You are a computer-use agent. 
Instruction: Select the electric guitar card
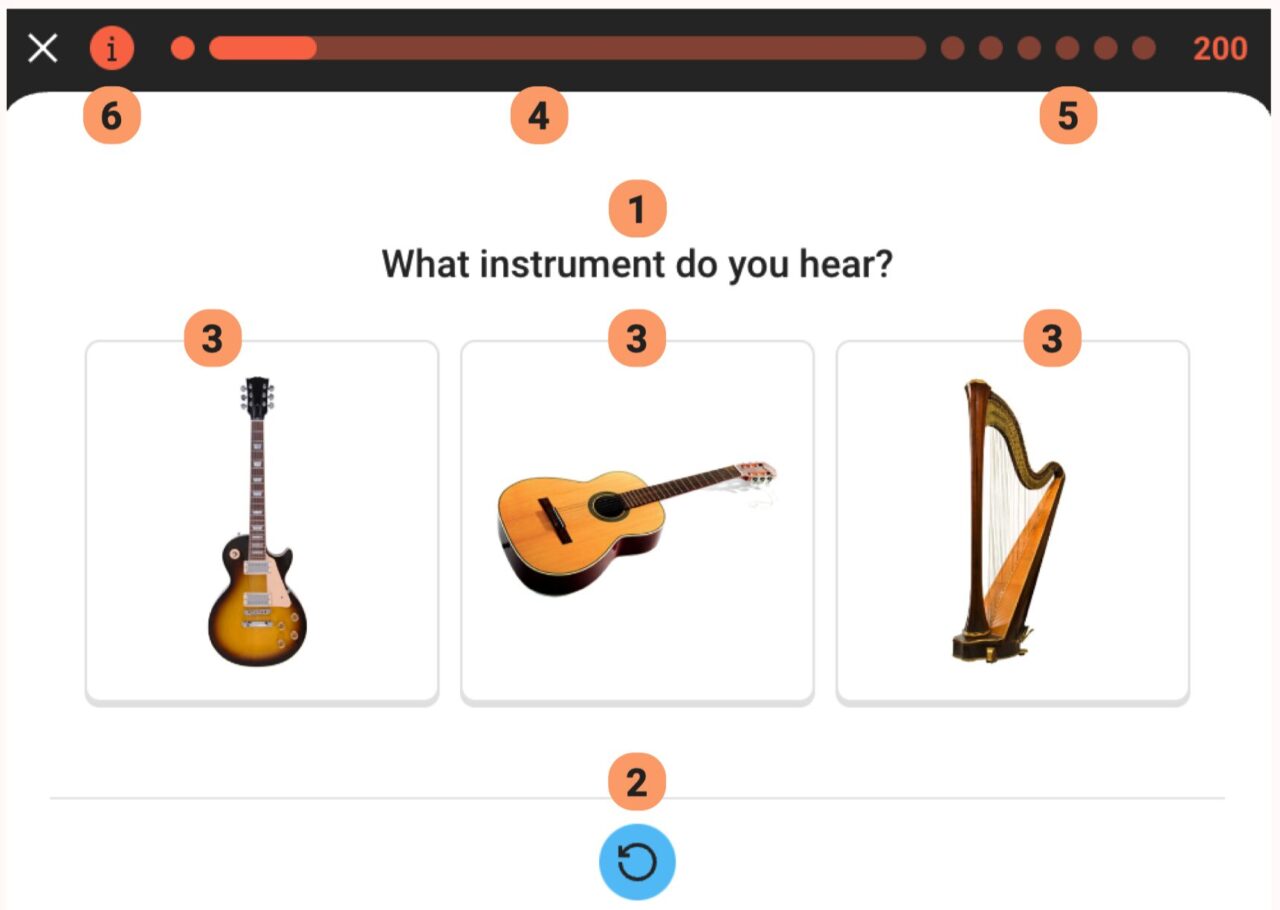[x=261, y=522]
